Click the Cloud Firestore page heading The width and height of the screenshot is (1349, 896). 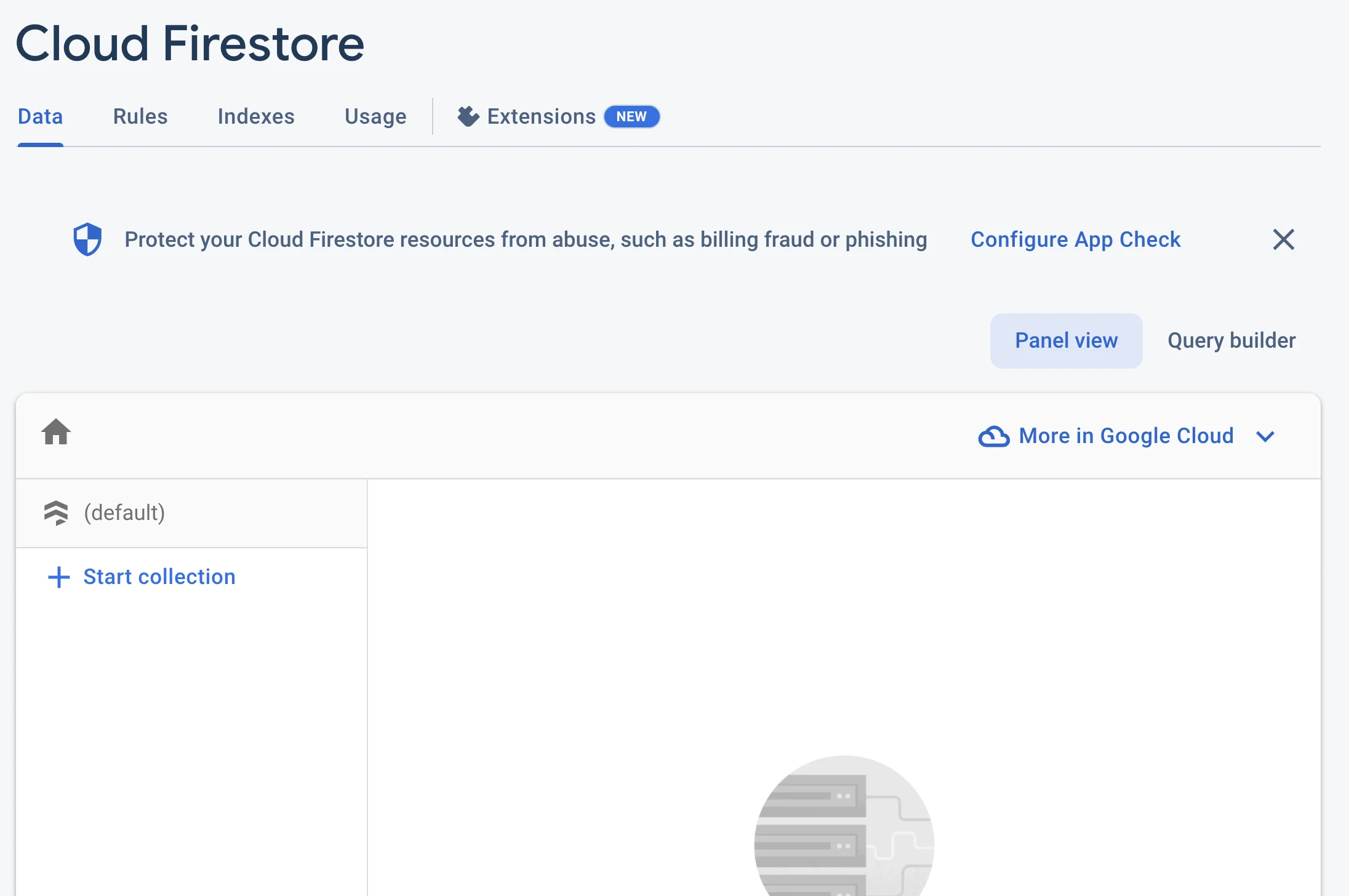[x=190, y=44]
